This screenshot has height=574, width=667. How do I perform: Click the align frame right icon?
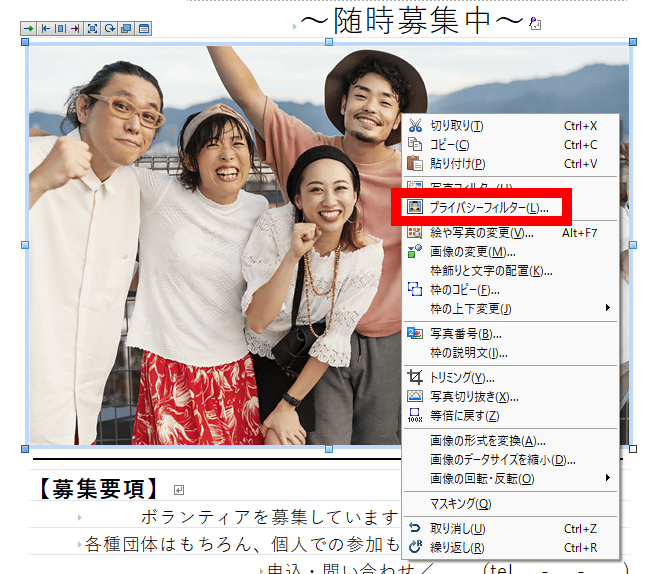coord(76,29)
